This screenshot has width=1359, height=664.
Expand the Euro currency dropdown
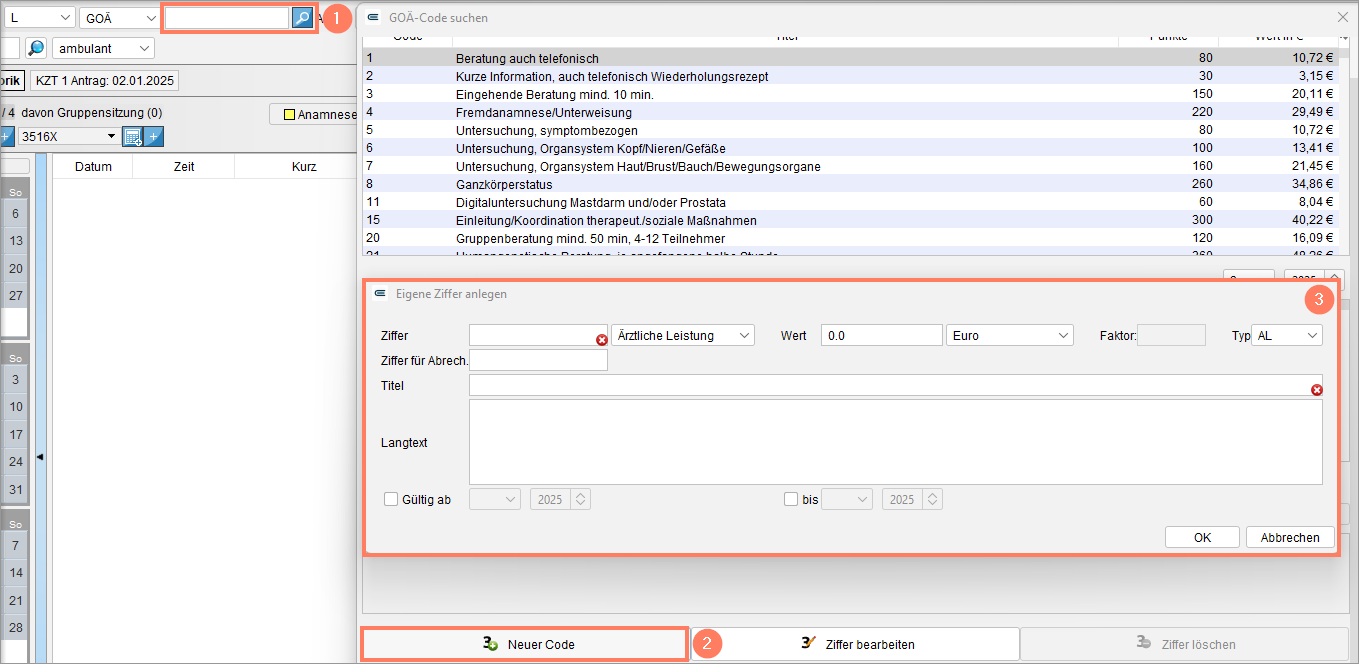(x=1010, y=336)
